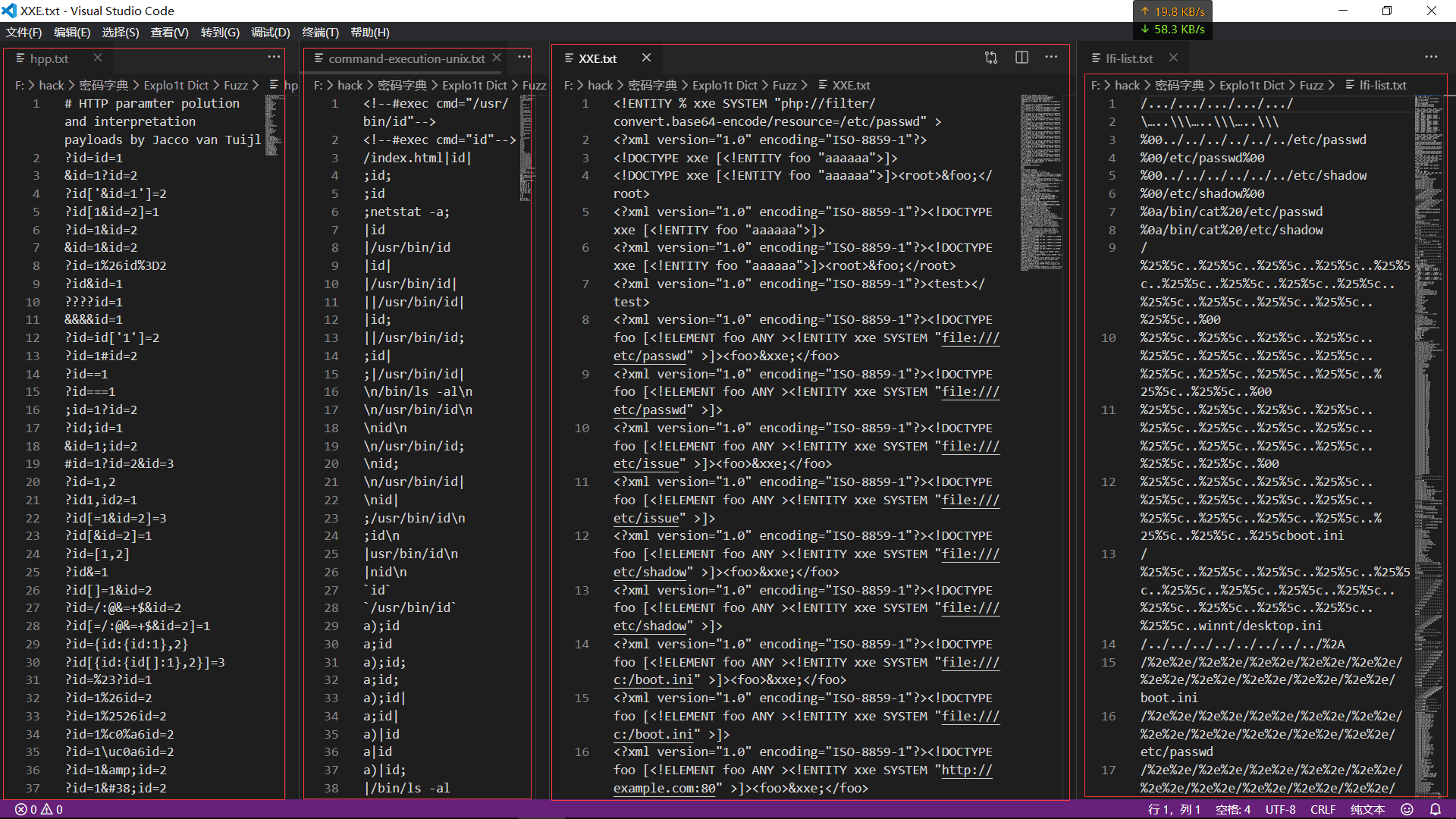Click 'hack' breadcrumb in hpp.txt editor
This screenshot has height=819, width=1456.
52,86
